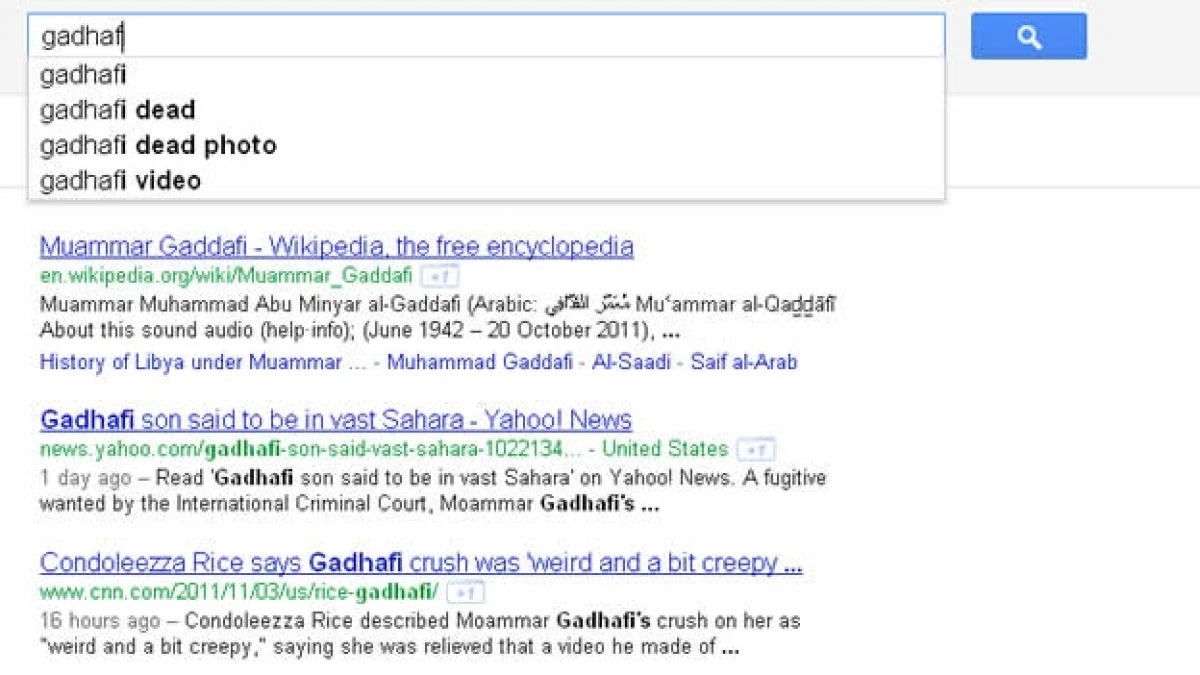Pick the 'gadhafi video' suggestion
The width and height of the screenshot is (1200, 675).
pyautogui.click(x=486, y=181)
